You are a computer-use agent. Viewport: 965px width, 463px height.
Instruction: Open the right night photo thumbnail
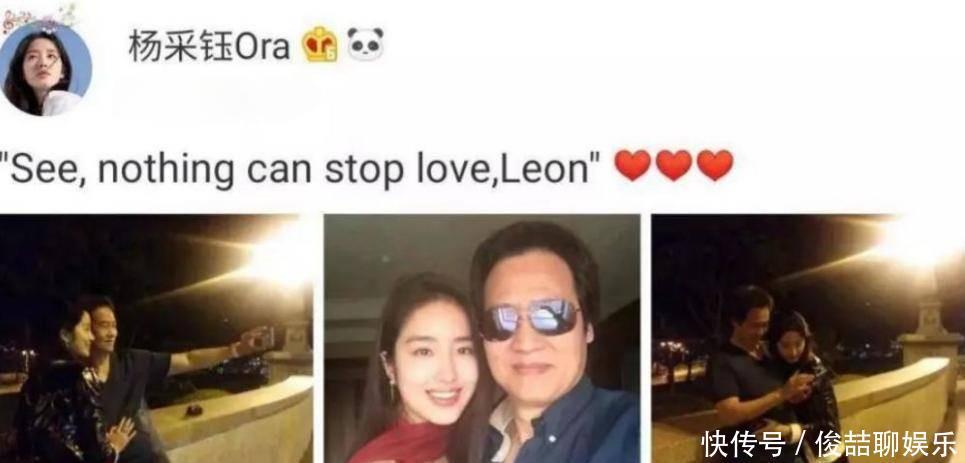point(808,339)
